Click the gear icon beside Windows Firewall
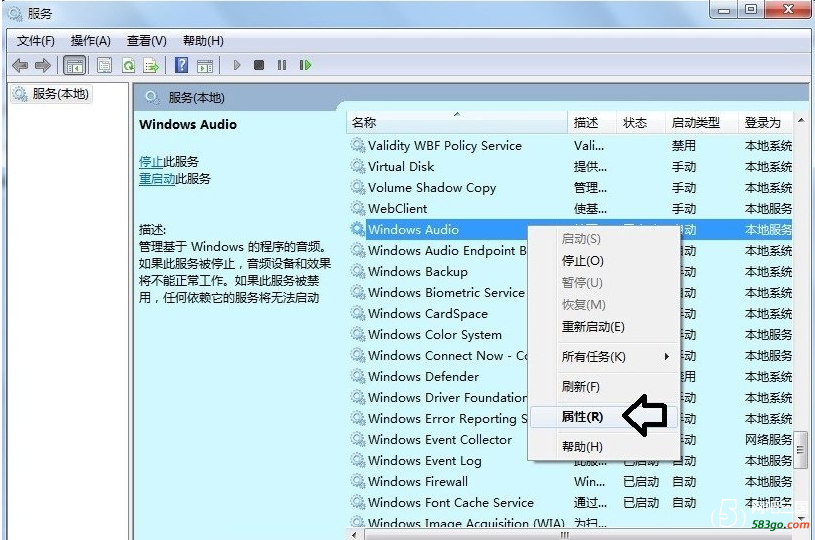Image resolution: width=815 pixels, height=540 pixels. click(358, 481)
